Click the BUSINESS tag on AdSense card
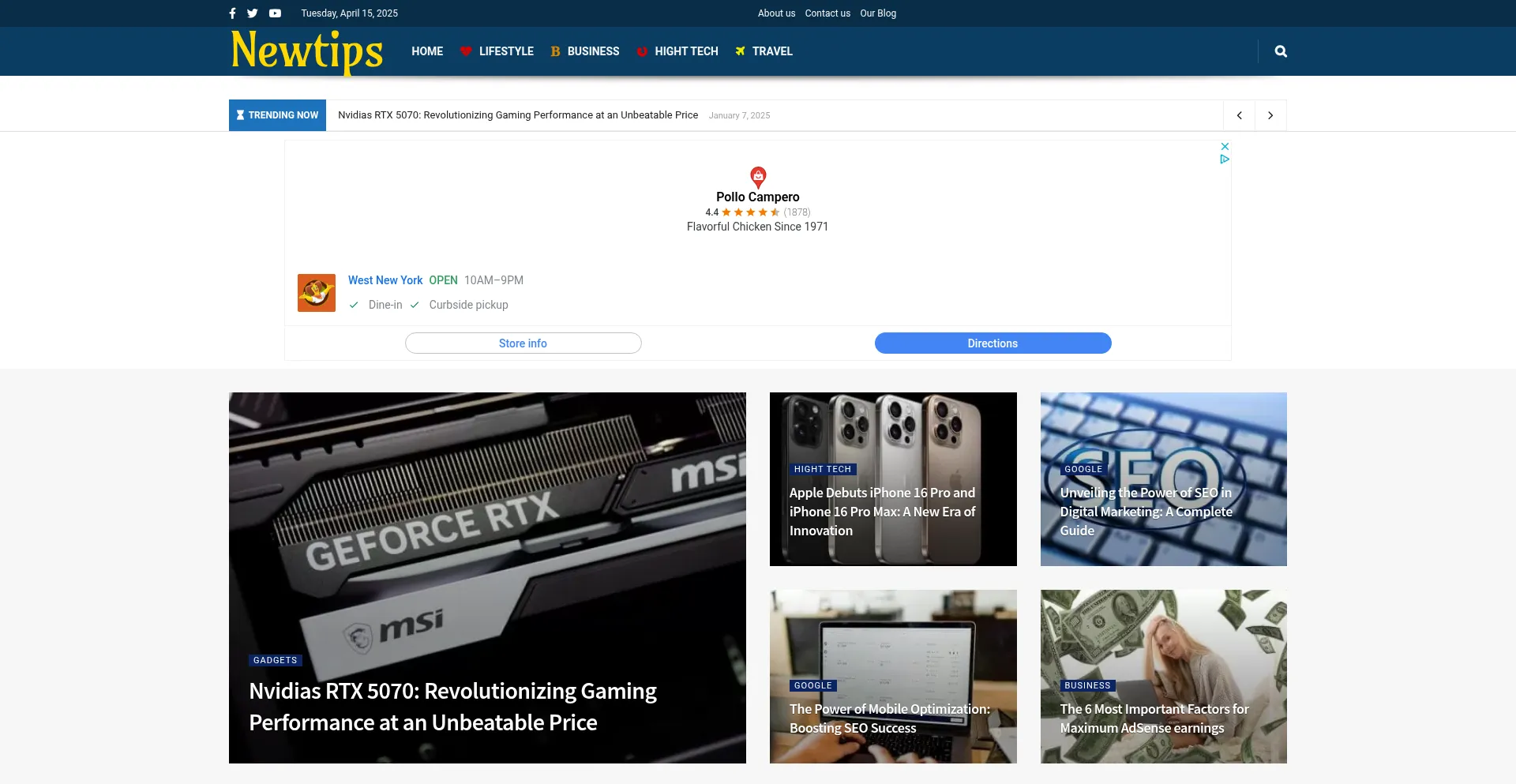 [x=1087, y=685]
